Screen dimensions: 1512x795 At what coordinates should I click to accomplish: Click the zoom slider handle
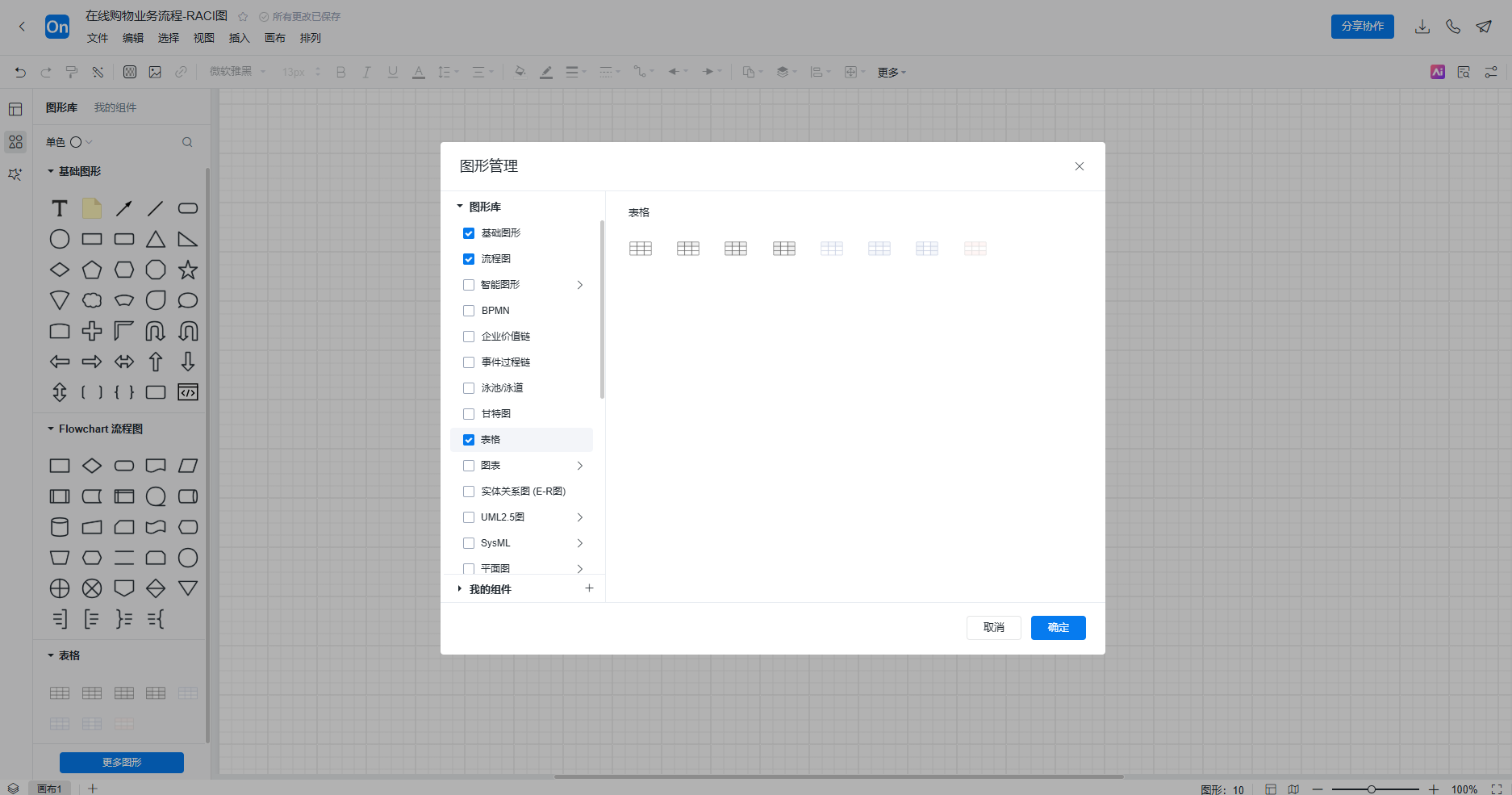[1371, 789]
